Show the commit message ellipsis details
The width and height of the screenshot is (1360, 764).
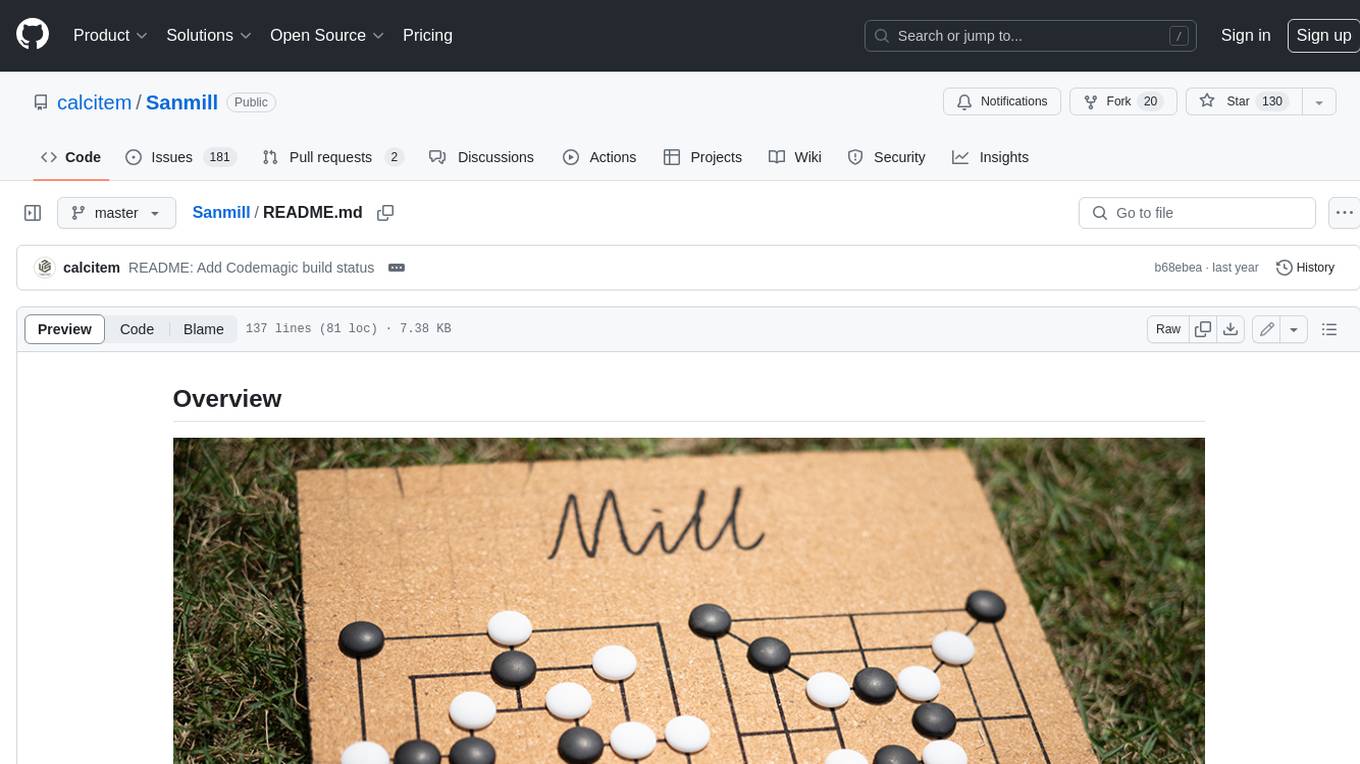click(396, 268)
